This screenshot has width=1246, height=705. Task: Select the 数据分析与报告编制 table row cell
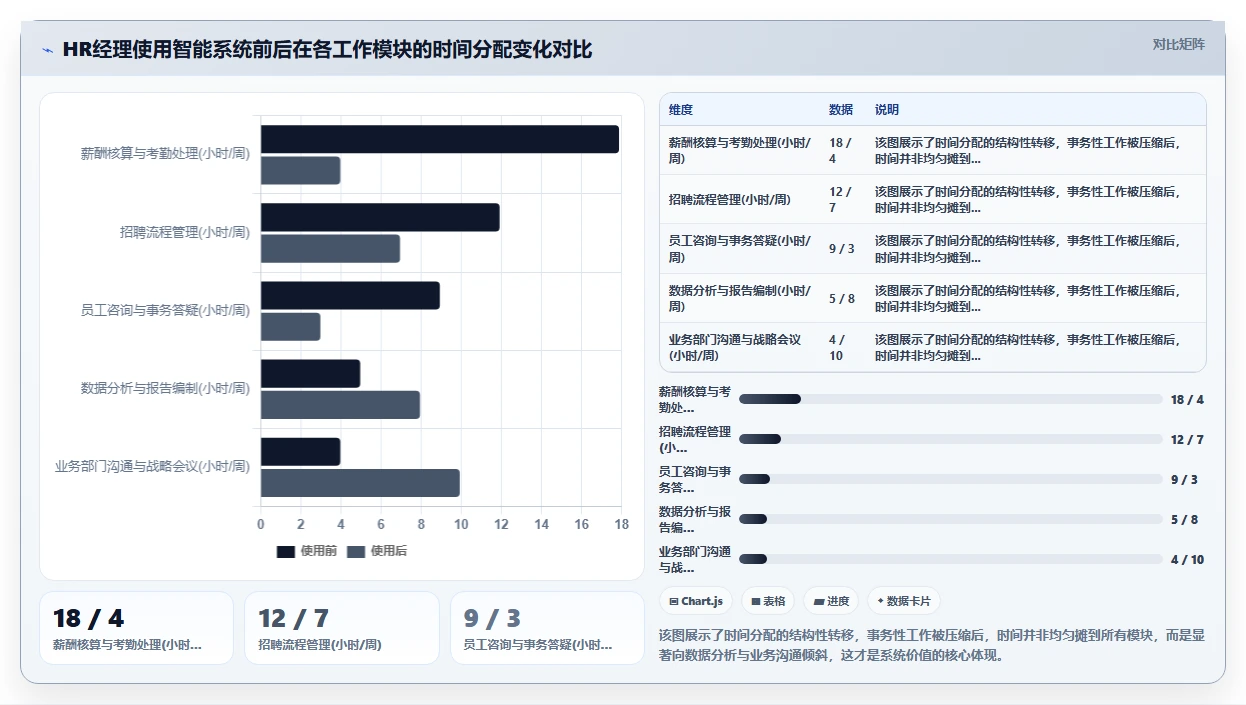740,298
